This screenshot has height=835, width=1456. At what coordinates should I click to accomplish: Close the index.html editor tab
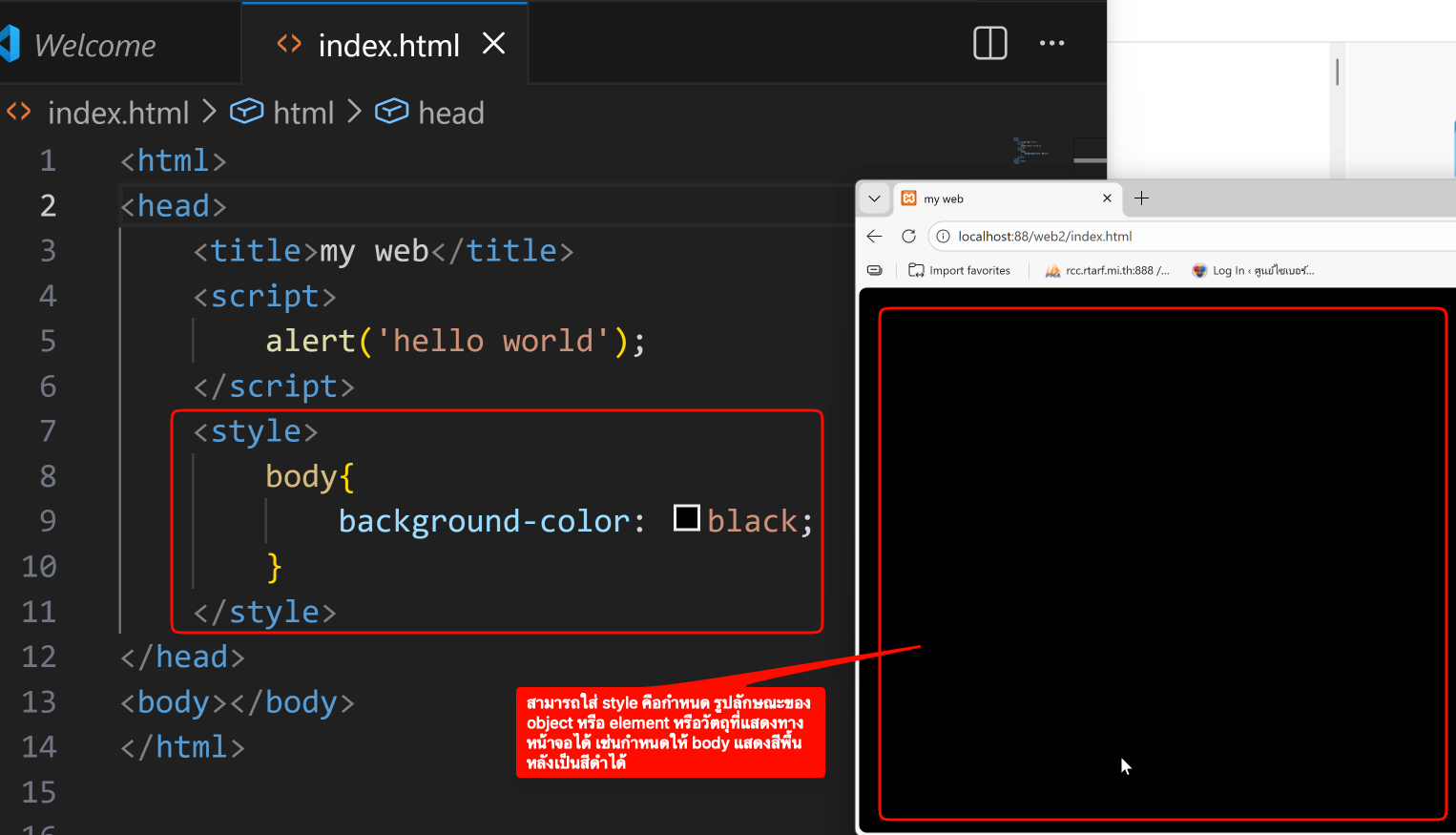(493, 44)
